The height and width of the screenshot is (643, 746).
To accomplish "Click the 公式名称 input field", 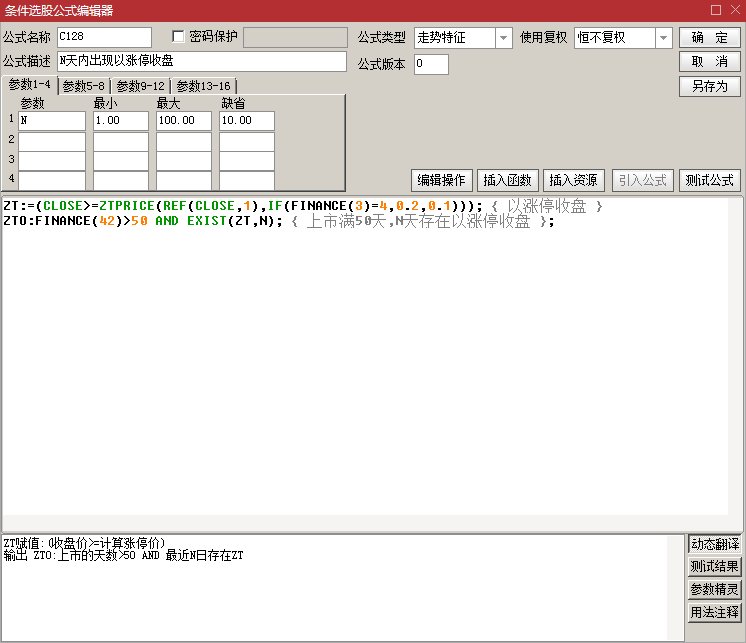I will pos(104,38).
